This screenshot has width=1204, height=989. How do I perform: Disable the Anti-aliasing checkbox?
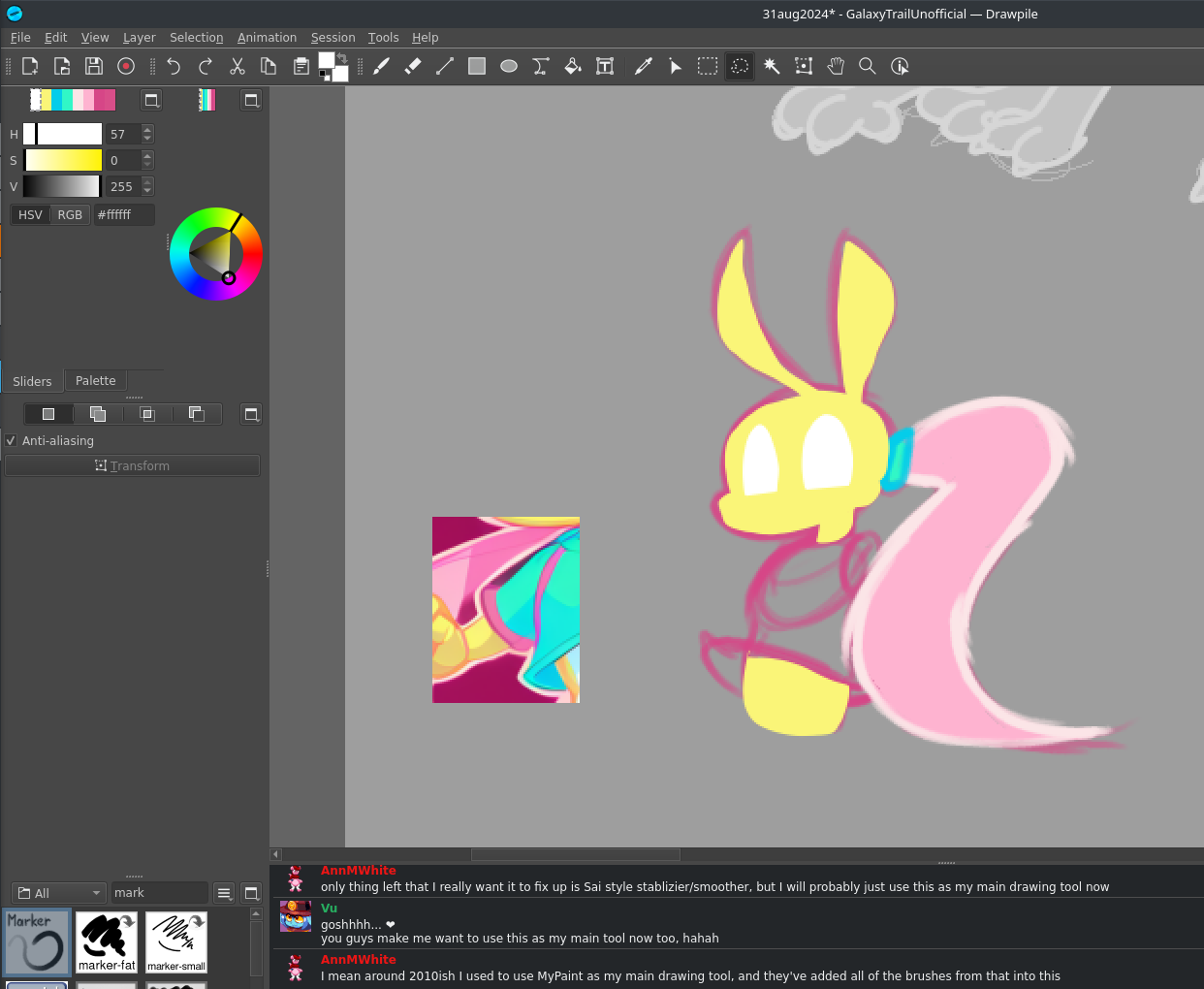point(12,440)
